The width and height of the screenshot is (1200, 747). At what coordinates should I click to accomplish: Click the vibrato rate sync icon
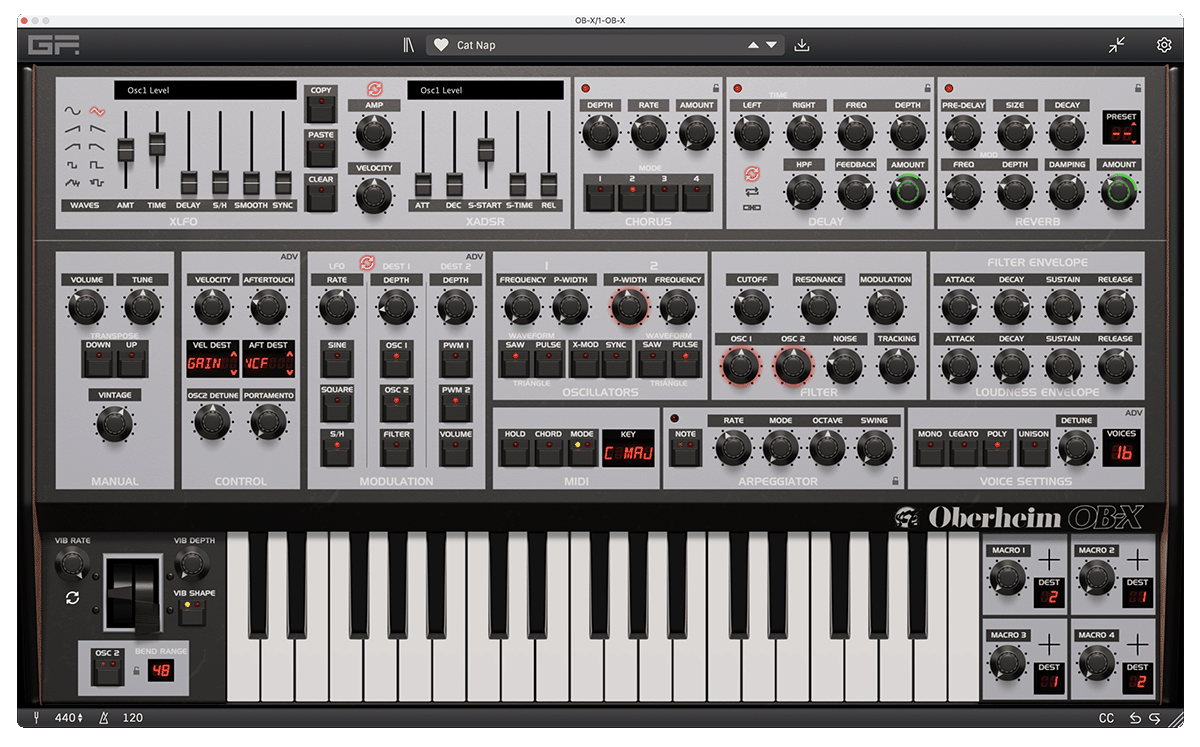[72, 598]
